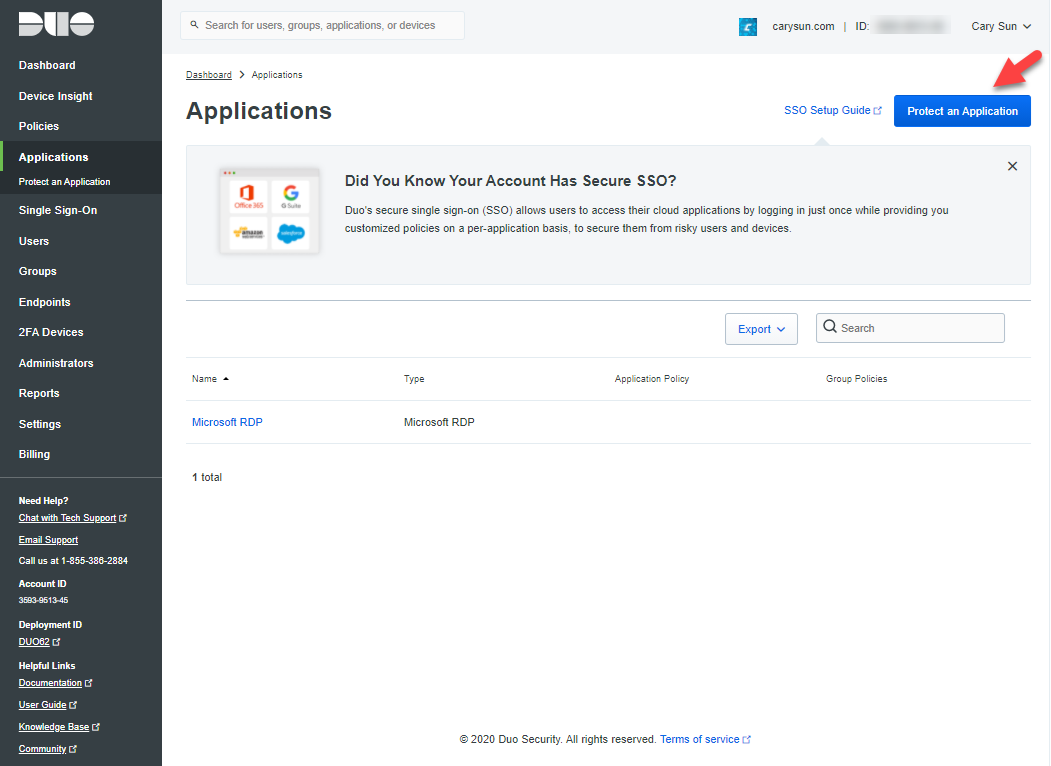Dismiss the Secure SSO banner with the X
The height and width of the screenshot is (766, 1051).
point(1012,166)
